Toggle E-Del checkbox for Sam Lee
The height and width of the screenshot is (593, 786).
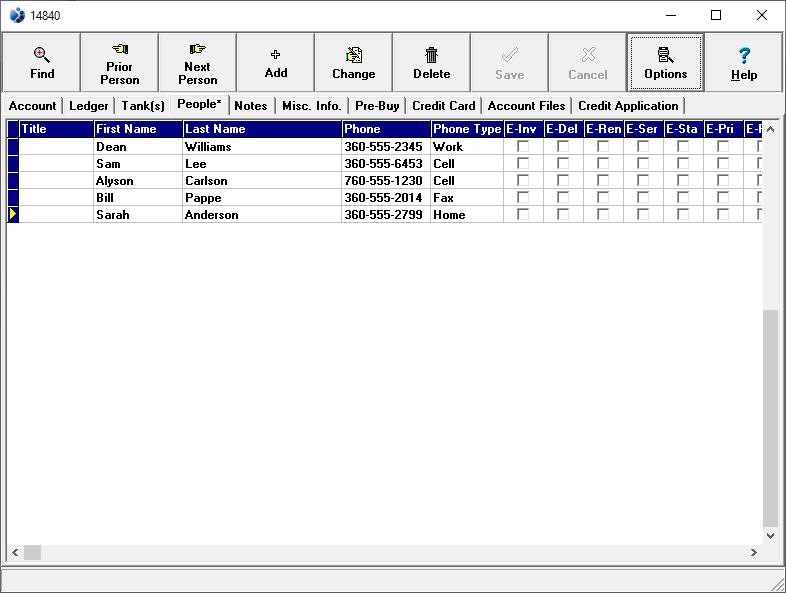coord(563,163)
